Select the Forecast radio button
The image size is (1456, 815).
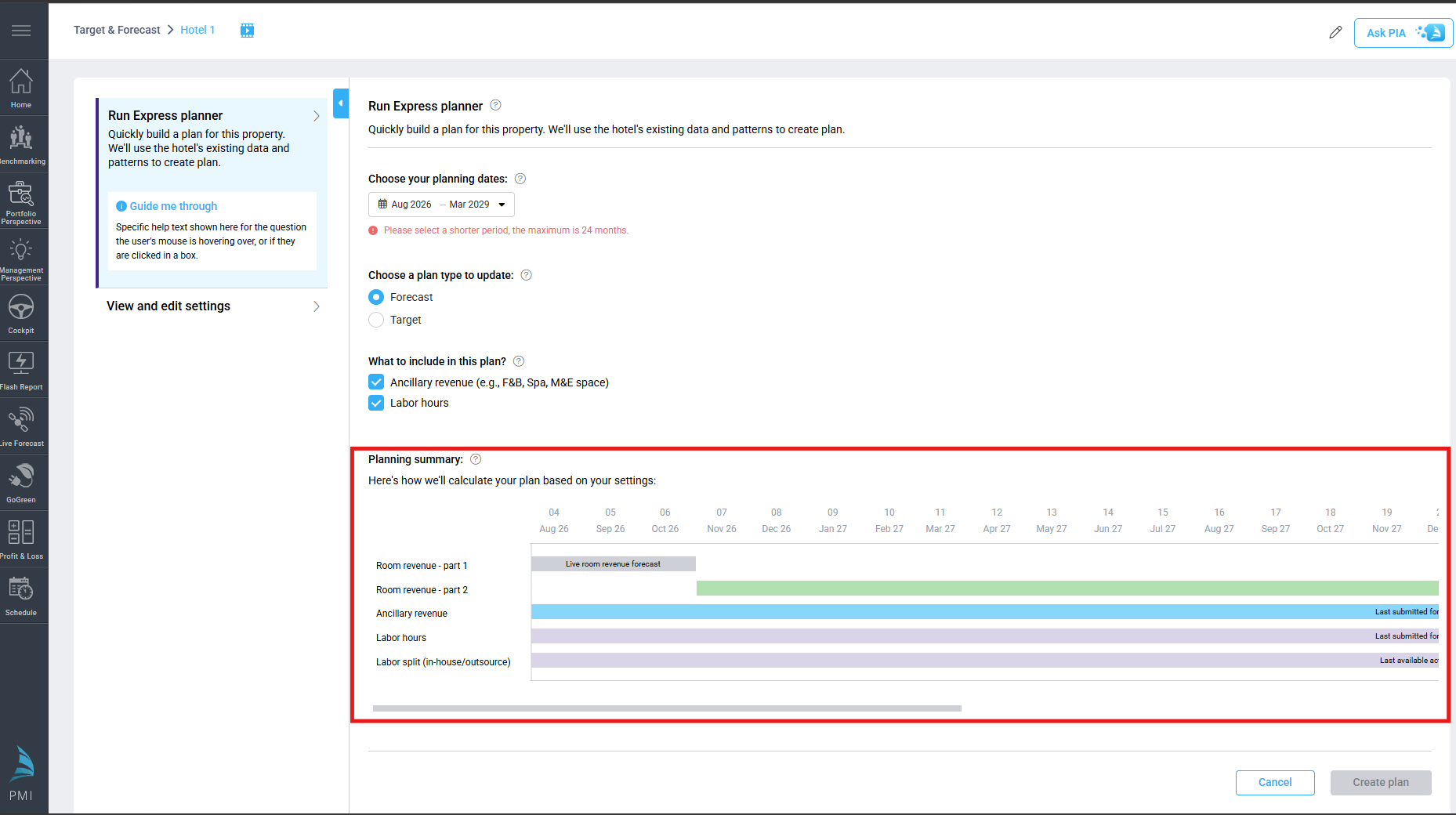(x=376, y=297)
